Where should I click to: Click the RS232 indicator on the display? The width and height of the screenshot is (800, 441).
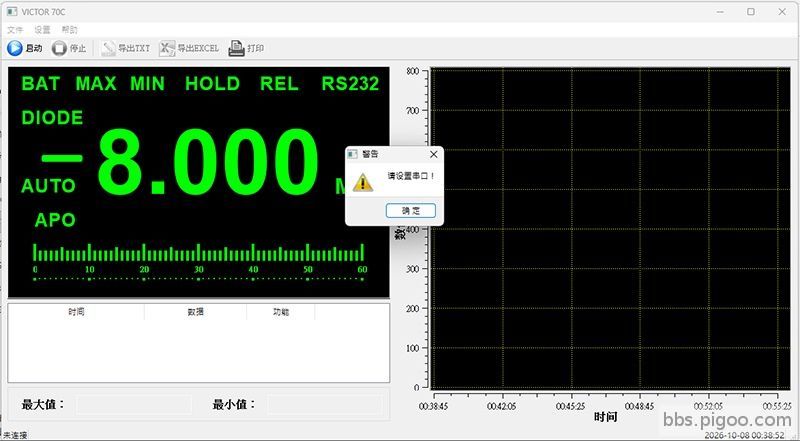pyautogui.click(x=350, y=84)
